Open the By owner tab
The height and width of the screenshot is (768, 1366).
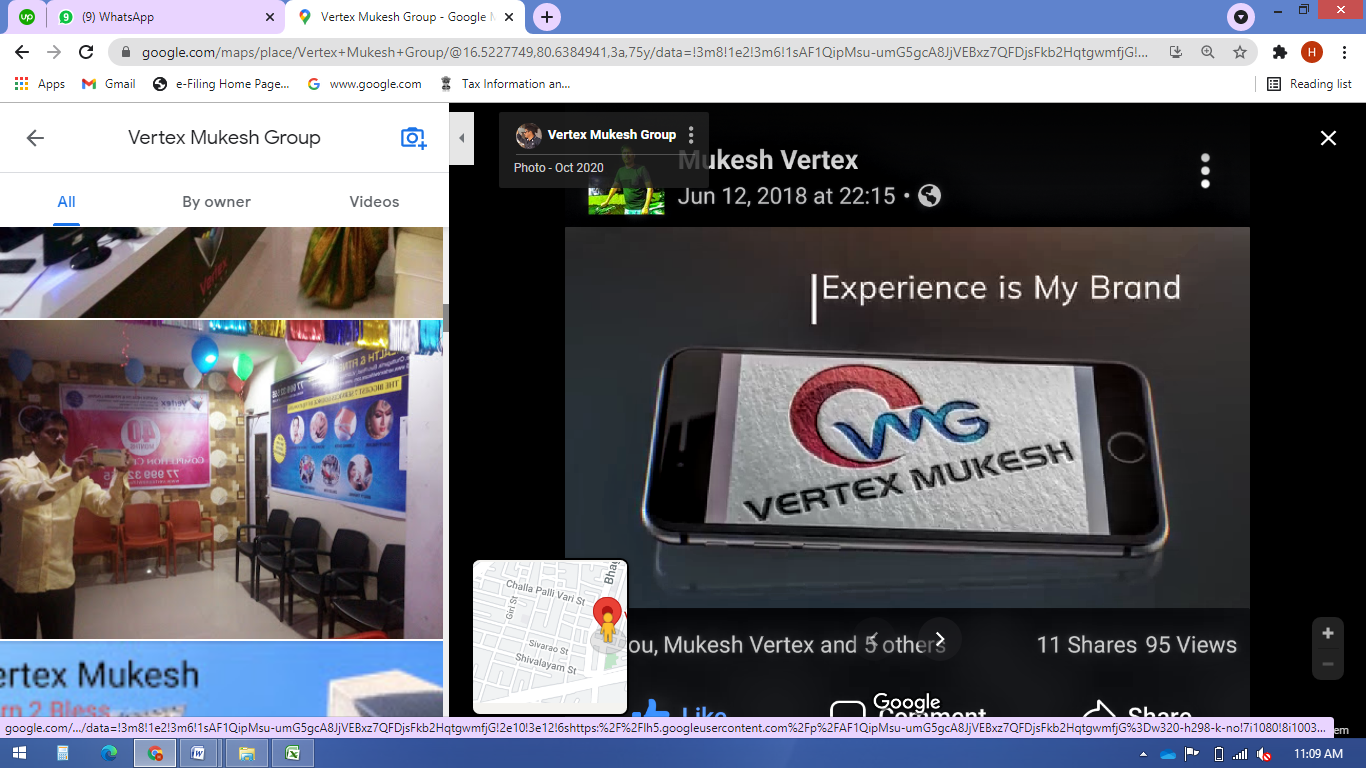217,201
